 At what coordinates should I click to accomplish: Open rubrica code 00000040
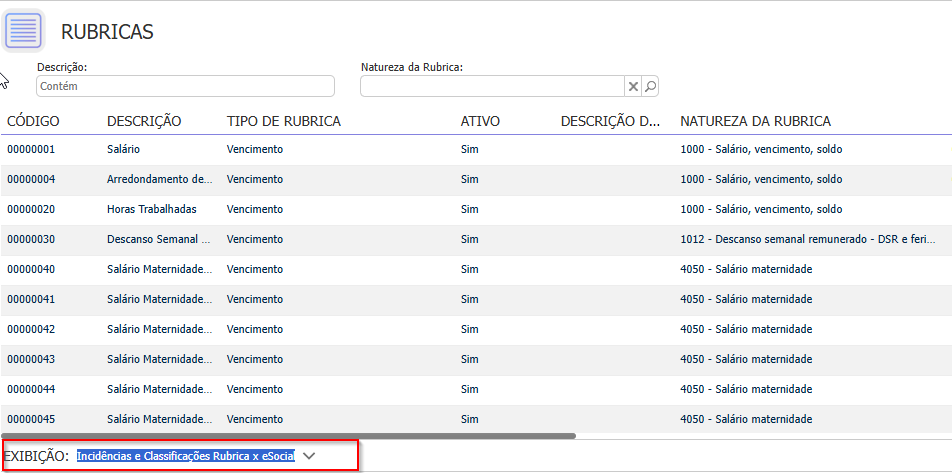click(x=31, y=269)
